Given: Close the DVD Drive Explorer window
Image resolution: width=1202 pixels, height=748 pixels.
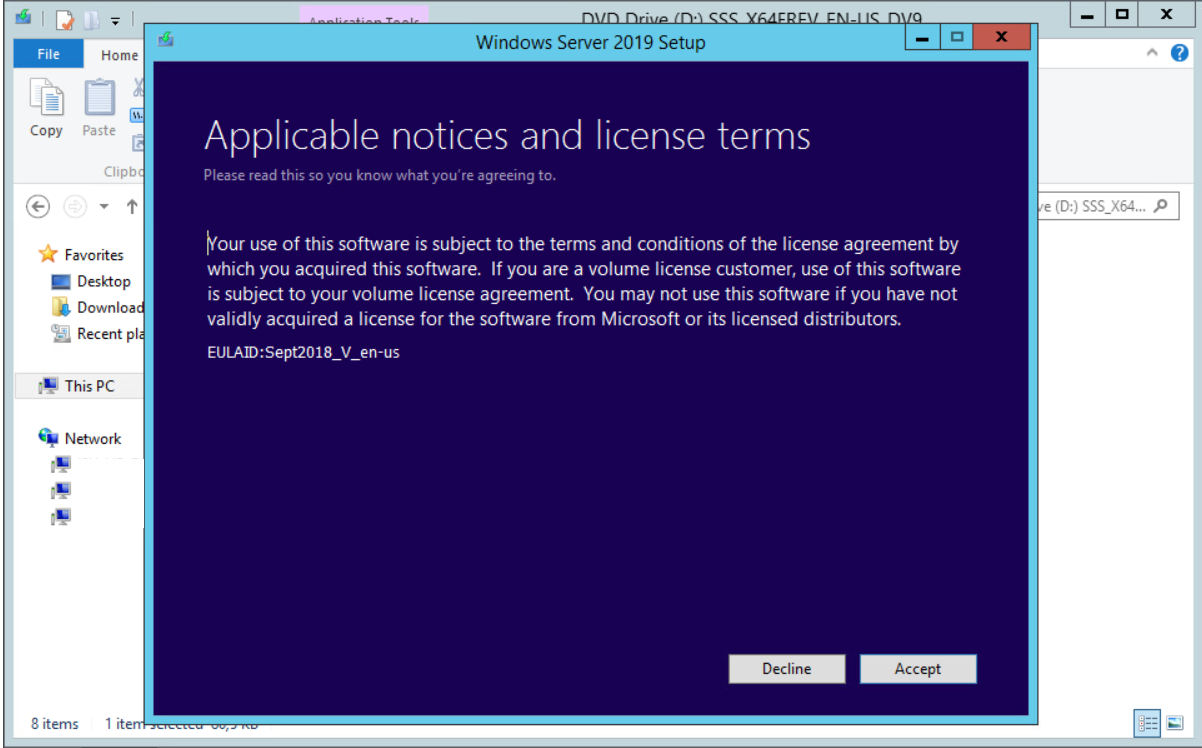Looking at the screenshot, I should [1166, 15].
